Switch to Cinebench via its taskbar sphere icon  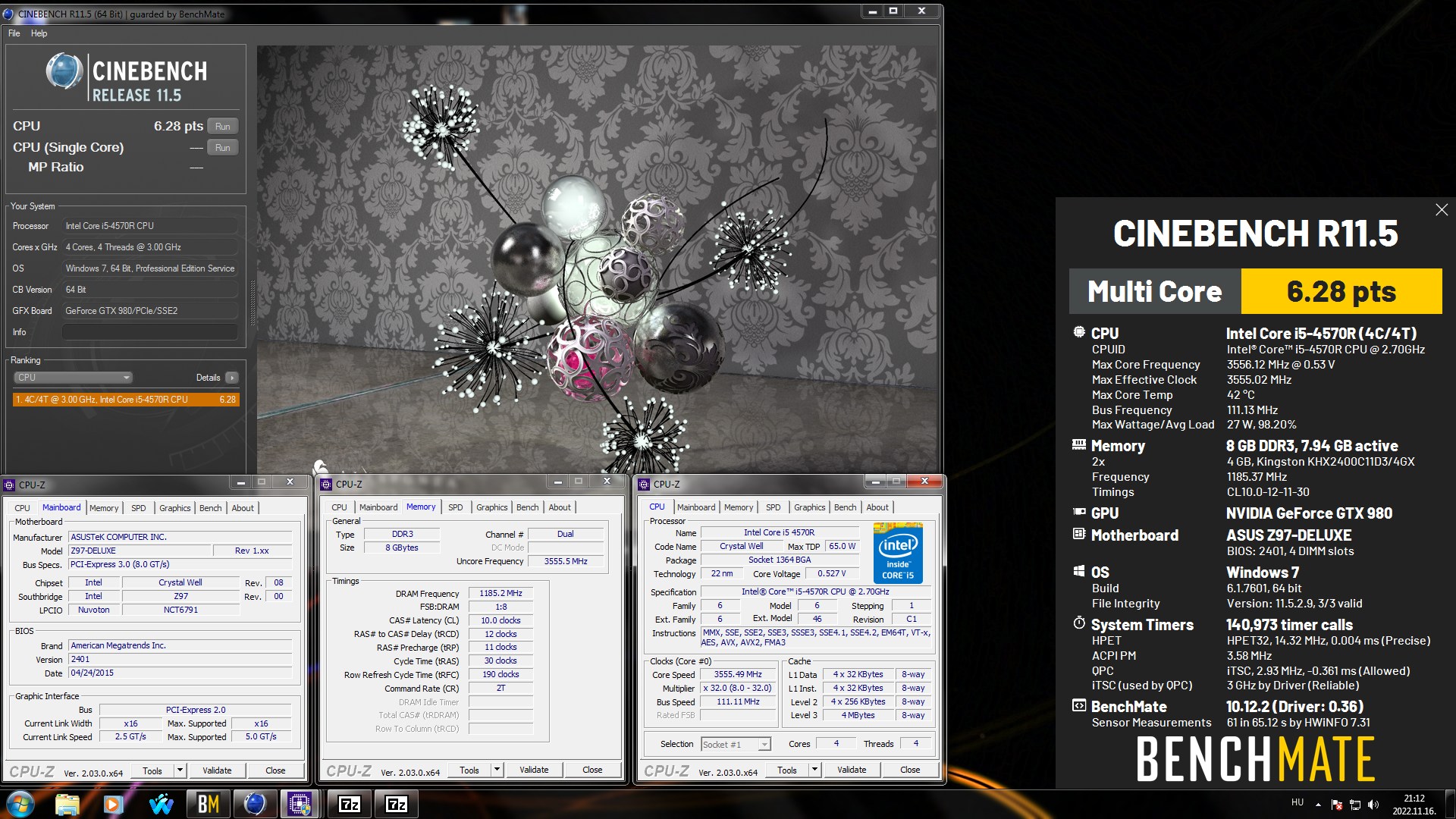click(x=254, y=804)
